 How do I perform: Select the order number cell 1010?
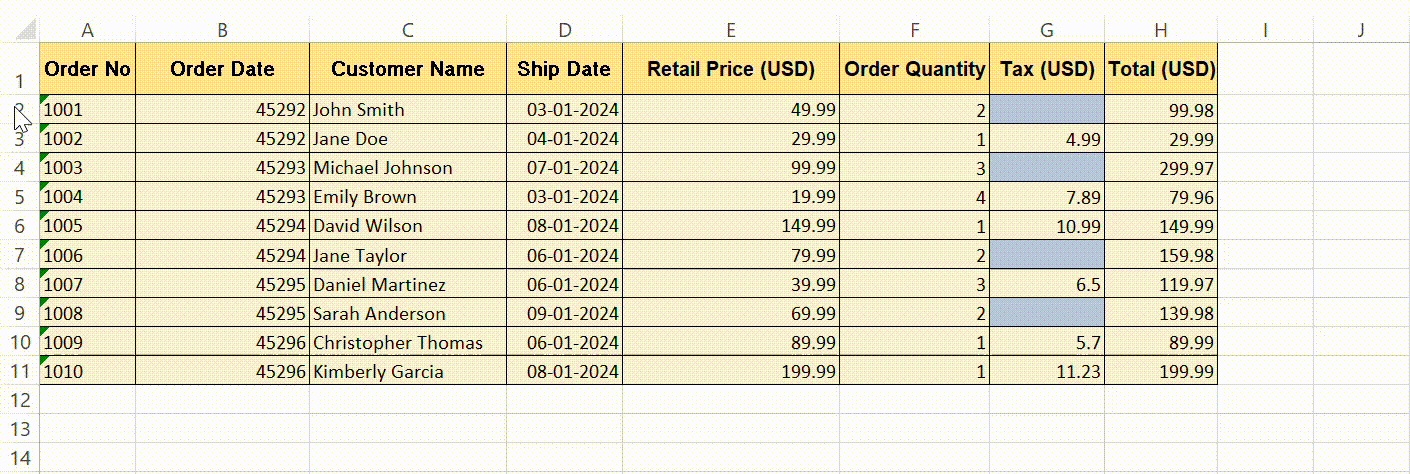tap(88, 371)
